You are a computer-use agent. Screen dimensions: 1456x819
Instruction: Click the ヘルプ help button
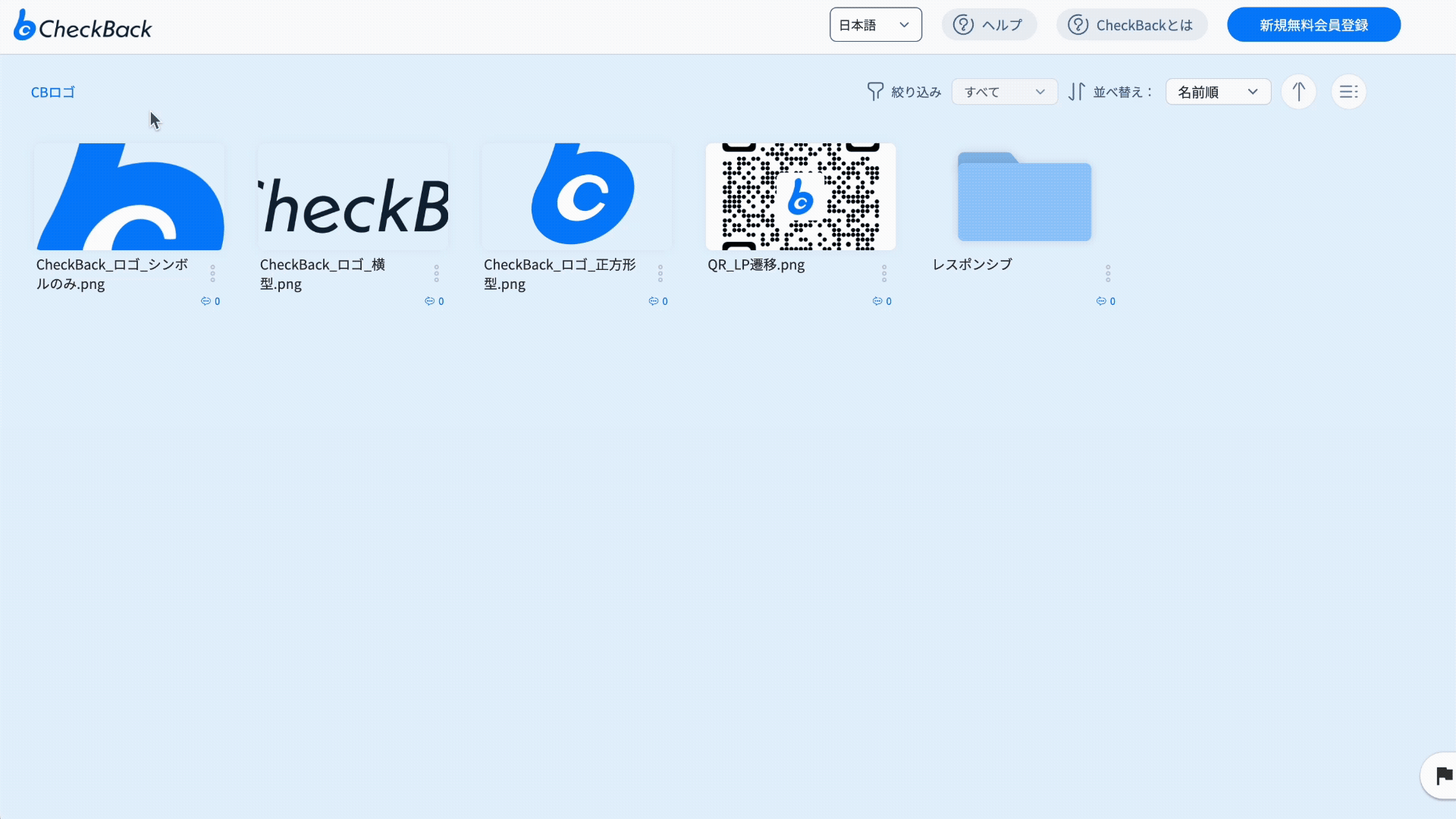989,25
